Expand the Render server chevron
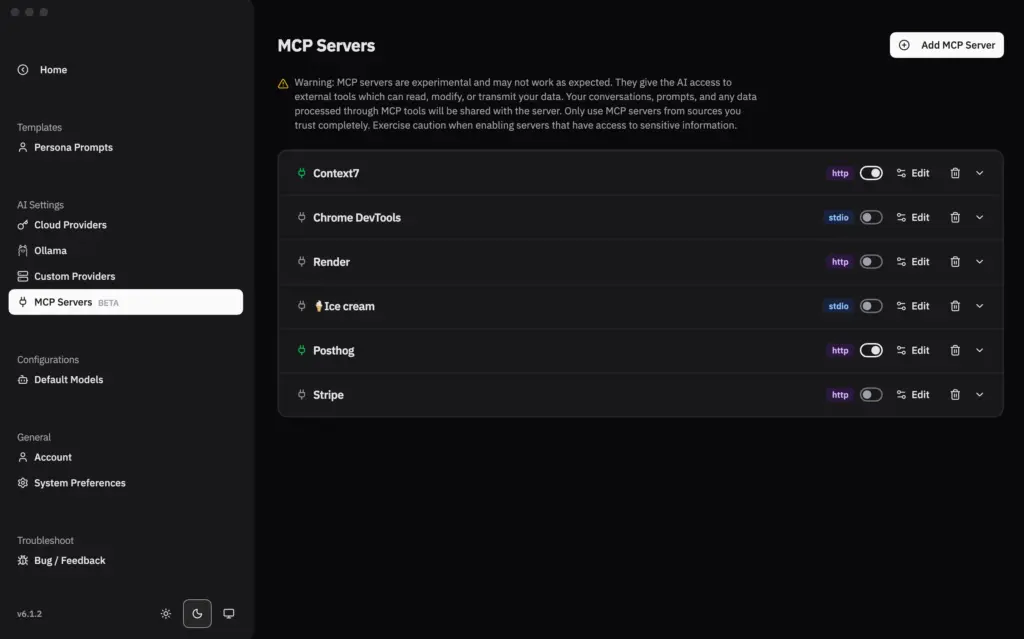 (x=979, y=261)
